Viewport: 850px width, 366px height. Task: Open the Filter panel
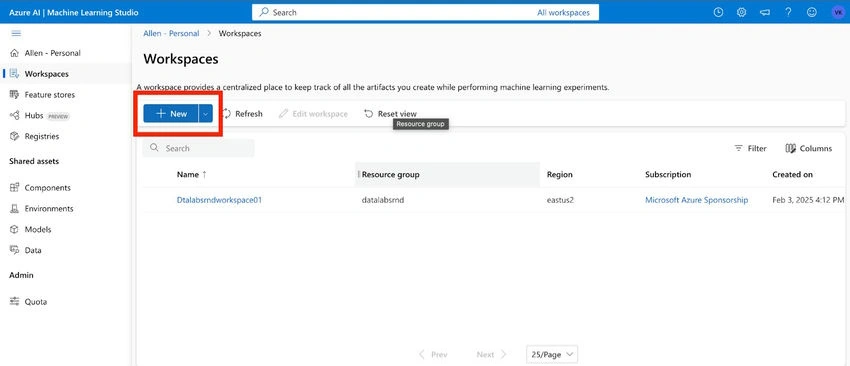point(750,149)
